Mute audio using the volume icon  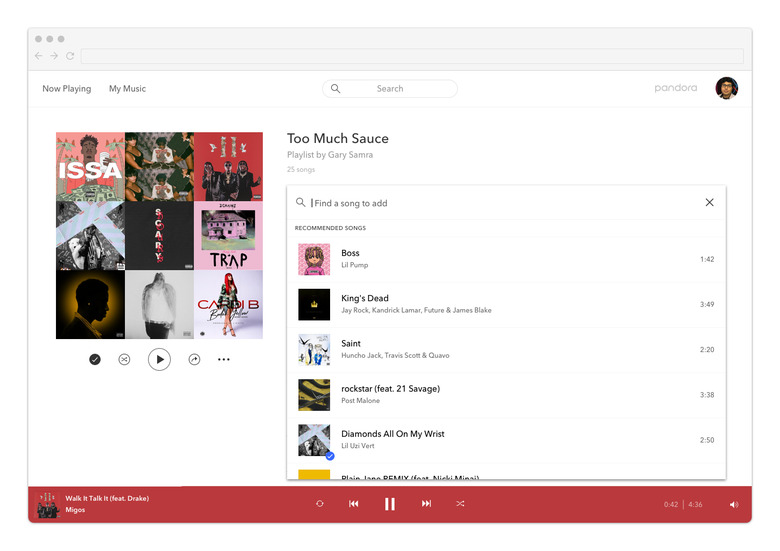(x=733, y=504)
